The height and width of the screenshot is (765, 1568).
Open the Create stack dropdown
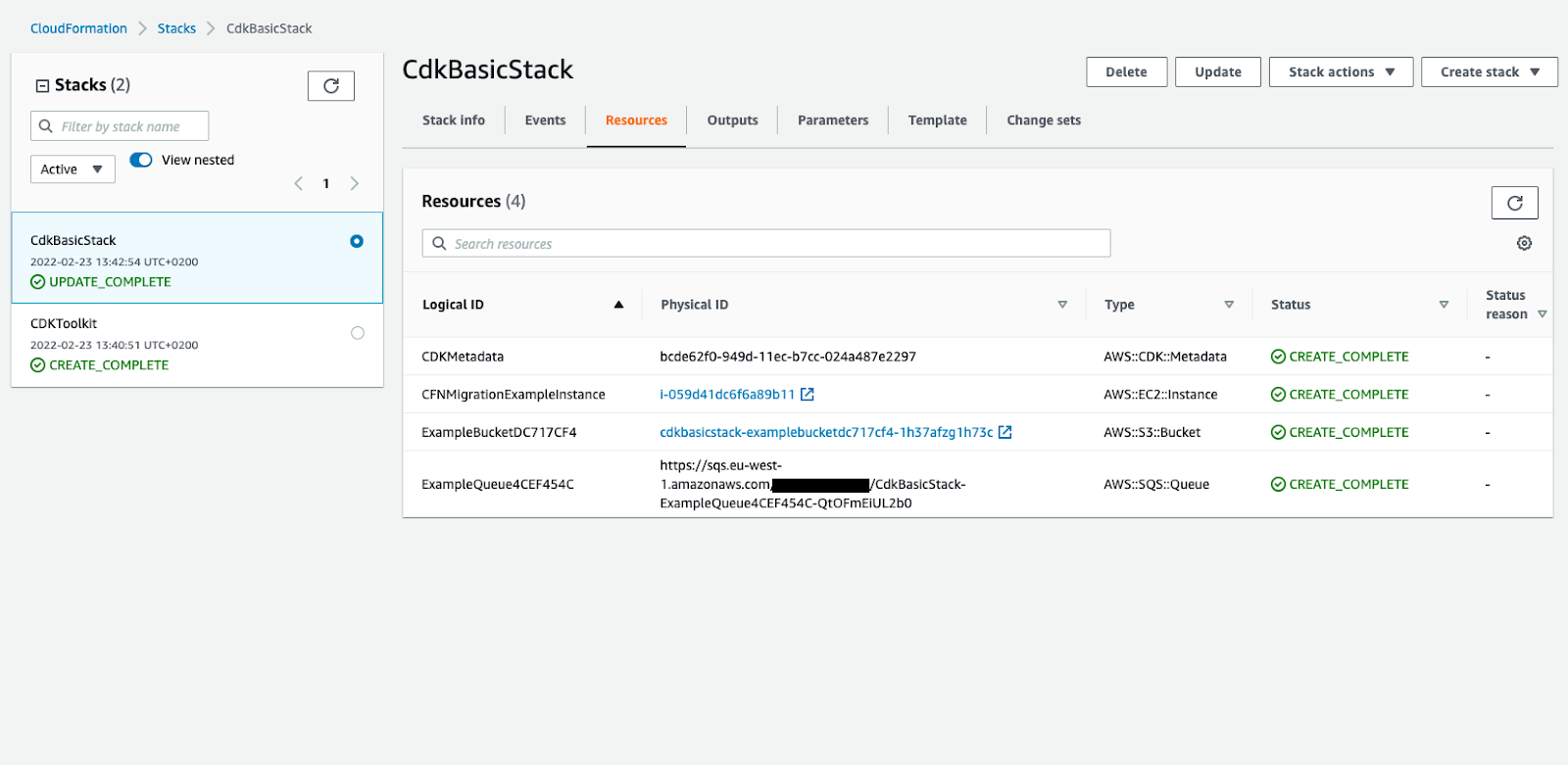pos(1490,72)
